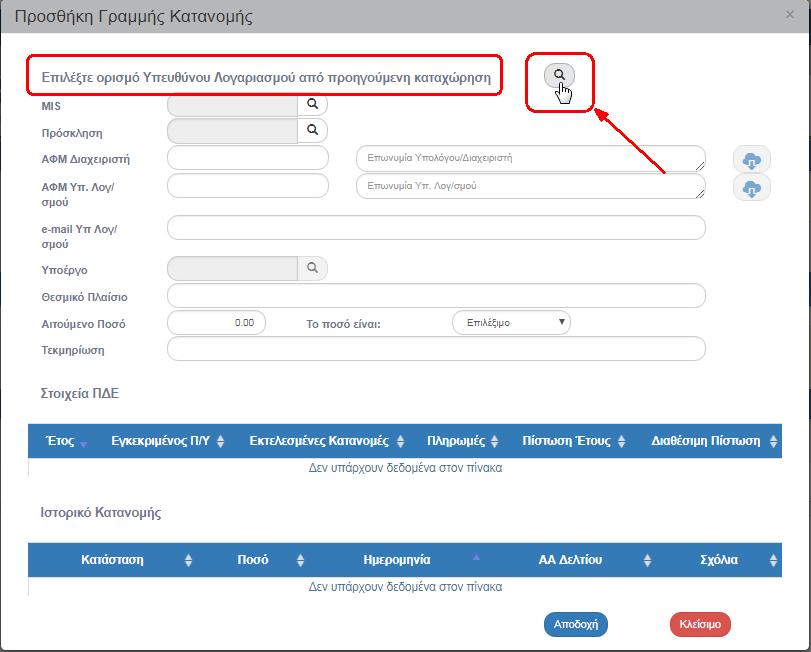Click 'Επιλέξτε ορισμό Υπευθύνου Λογαριασμού' label text
The image size is (811, 652).
[x=266, y=78]
